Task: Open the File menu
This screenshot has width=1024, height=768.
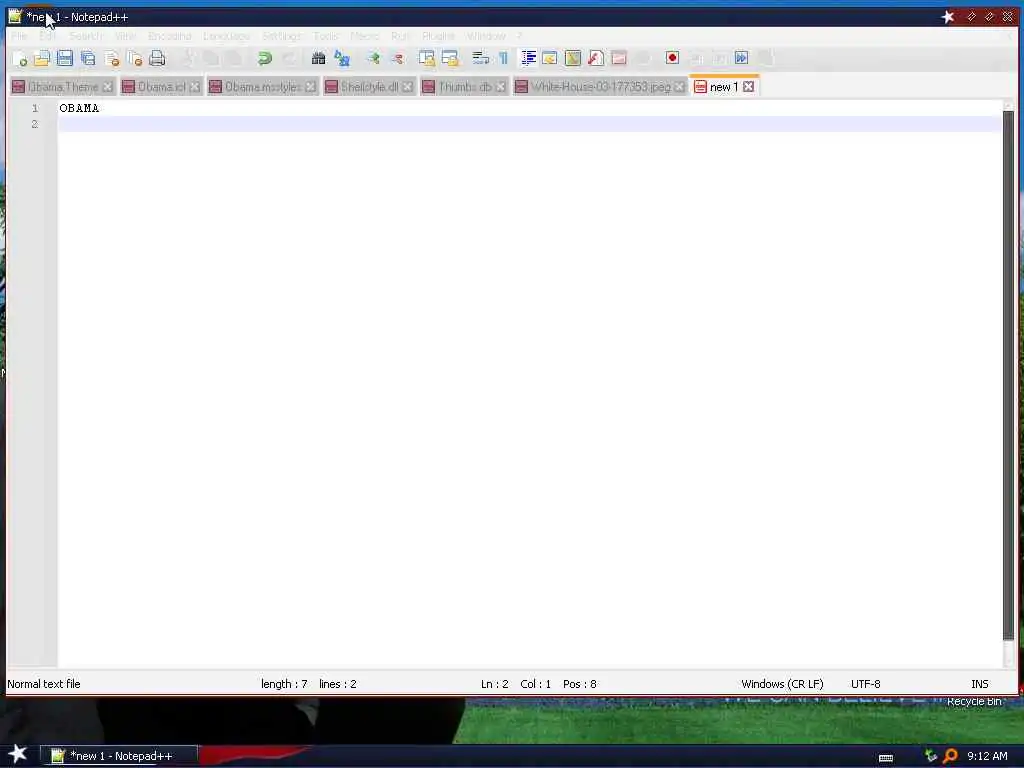Action: click(x=19, y=36)
